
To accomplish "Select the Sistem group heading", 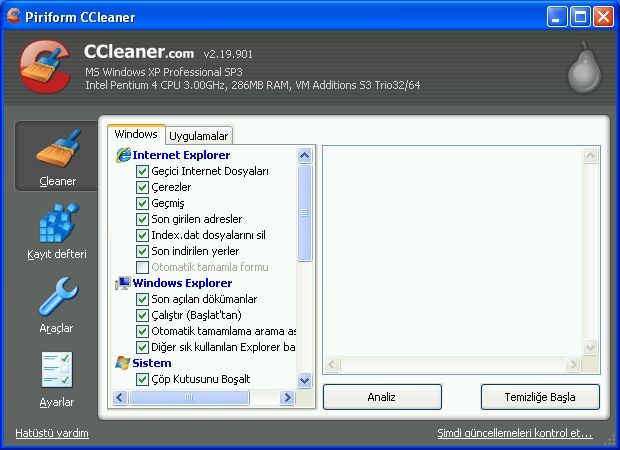I will pos(152,363).
